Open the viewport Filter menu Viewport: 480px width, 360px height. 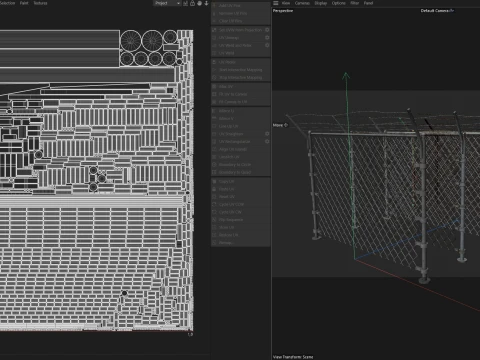pyautogui.click(x=355, y=3)
